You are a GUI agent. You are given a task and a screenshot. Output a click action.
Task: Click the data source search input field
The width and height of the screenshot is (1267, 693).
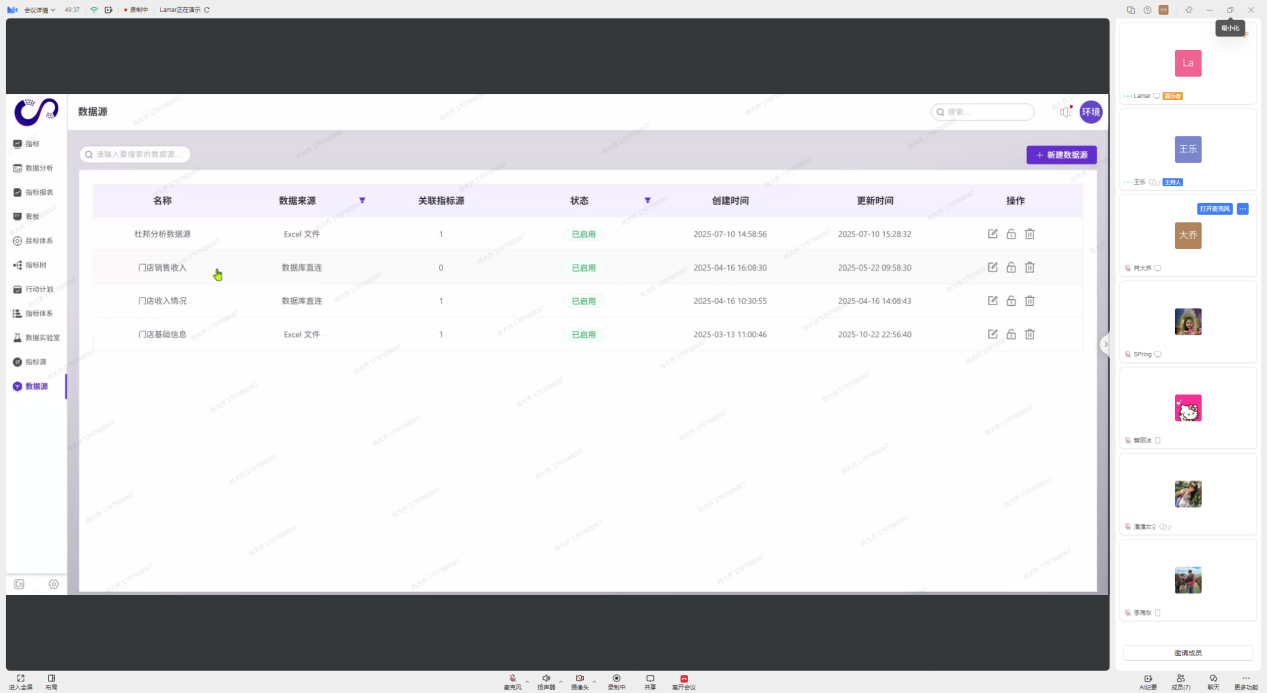coord(136,155)
